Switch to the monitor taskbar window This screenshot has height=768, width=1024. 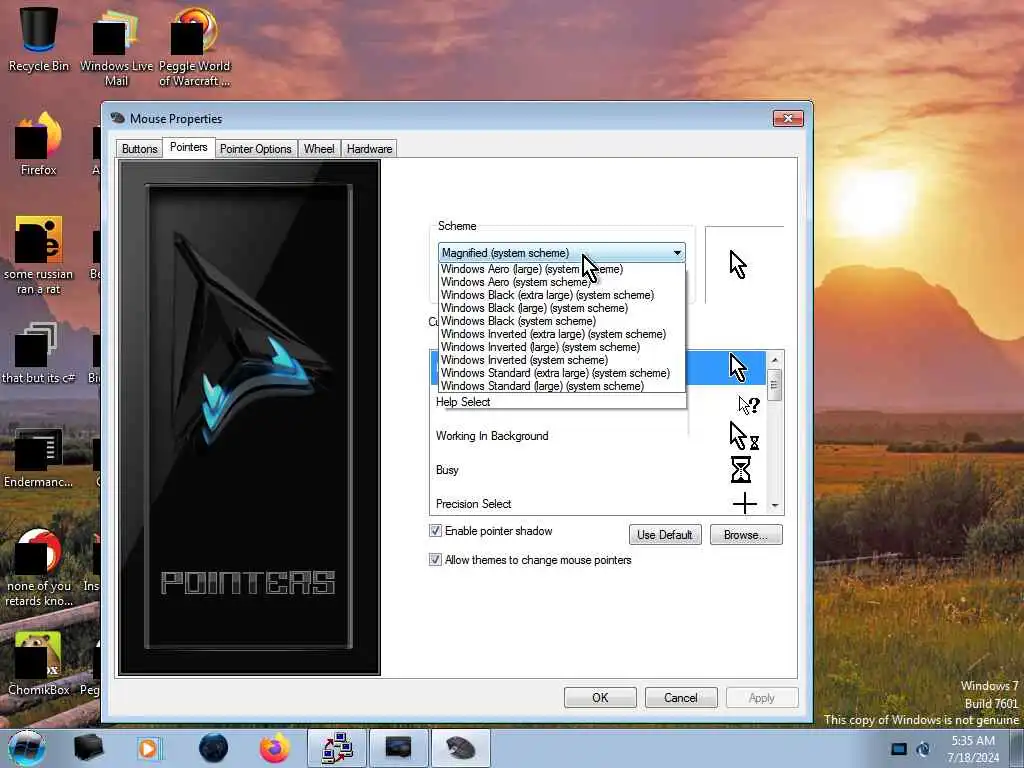(398, 748)
